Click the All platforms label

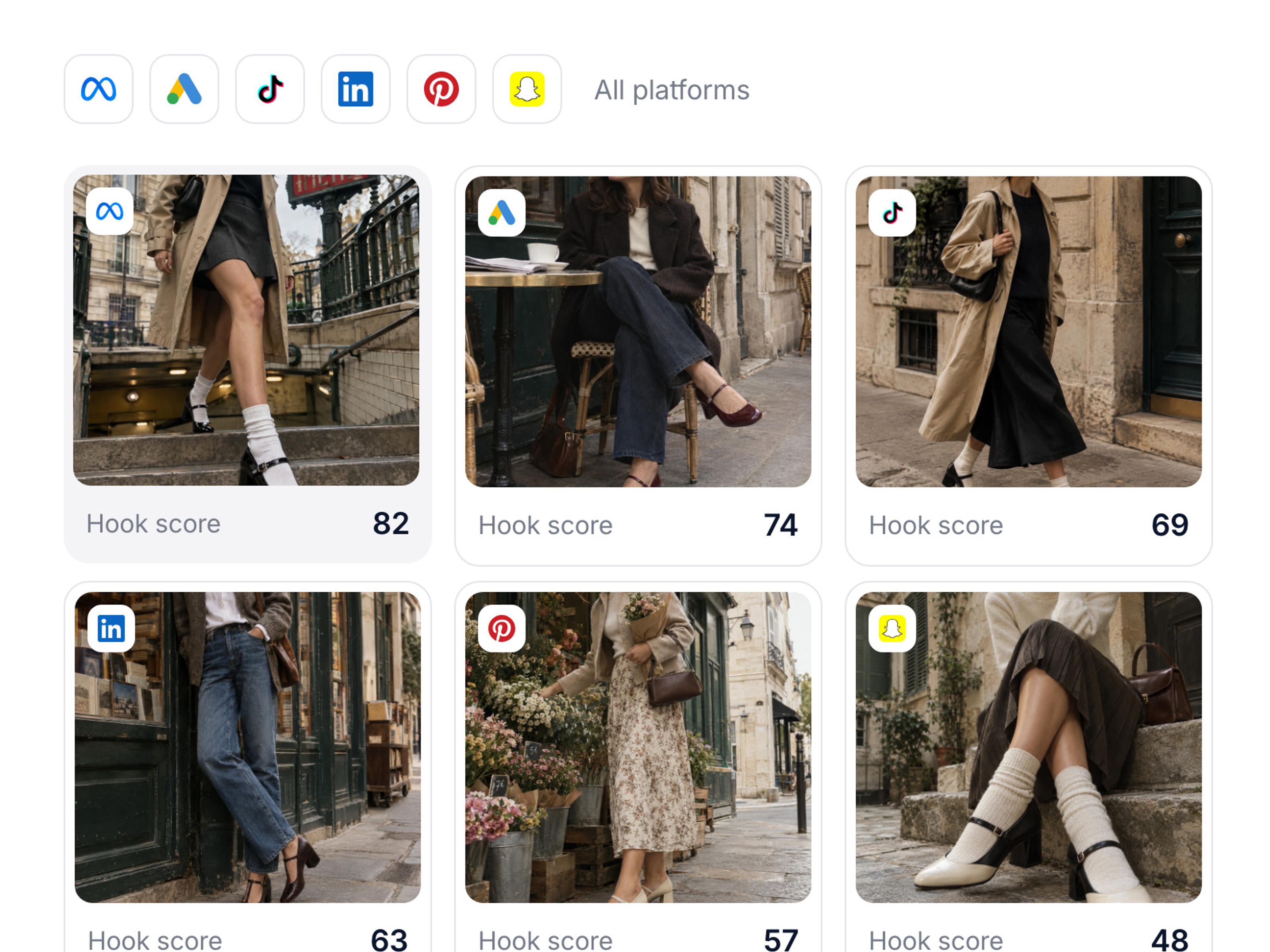(x=672, y=90)
